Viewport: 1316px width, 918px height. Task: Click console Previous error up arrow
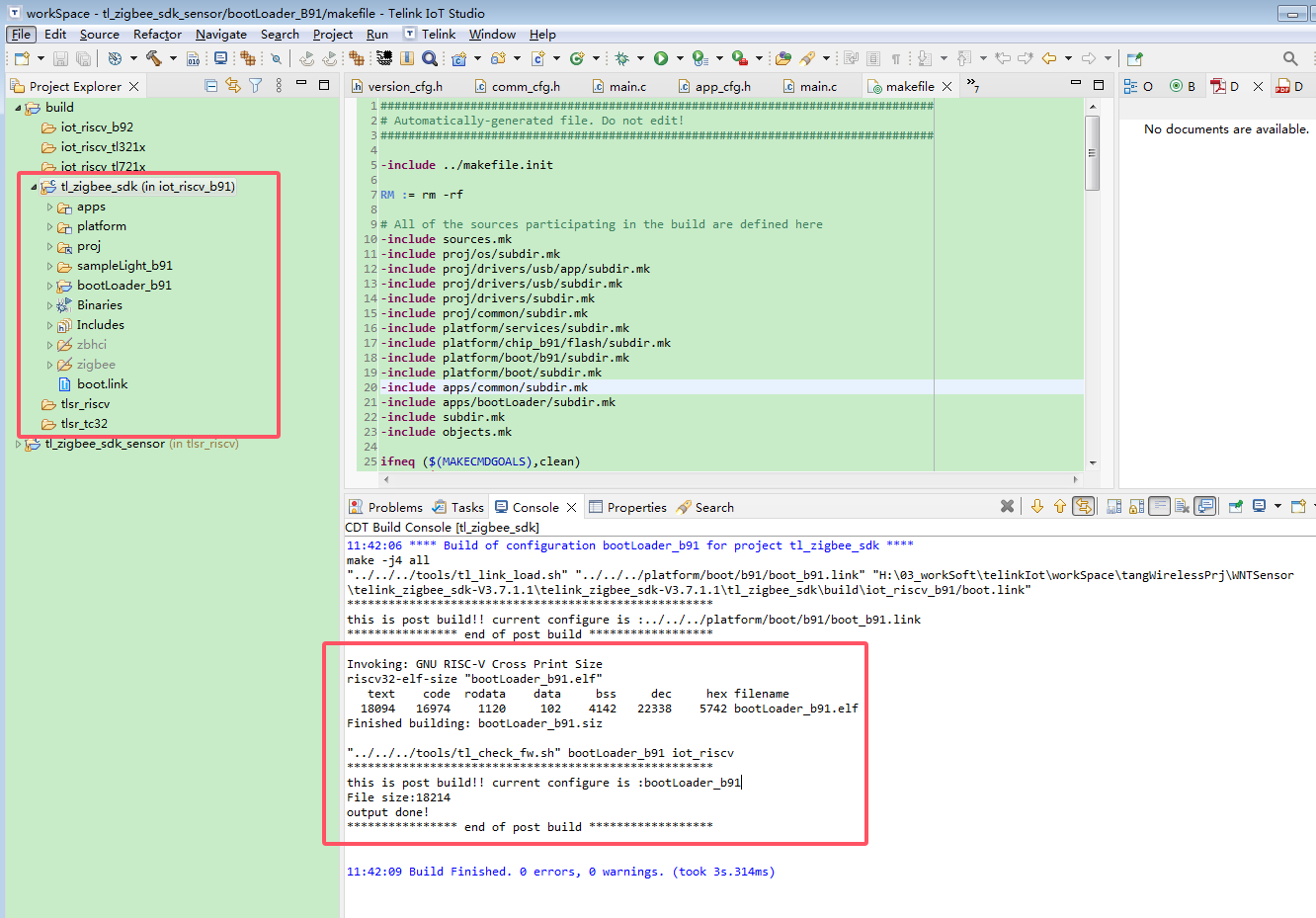point(1060,506)
